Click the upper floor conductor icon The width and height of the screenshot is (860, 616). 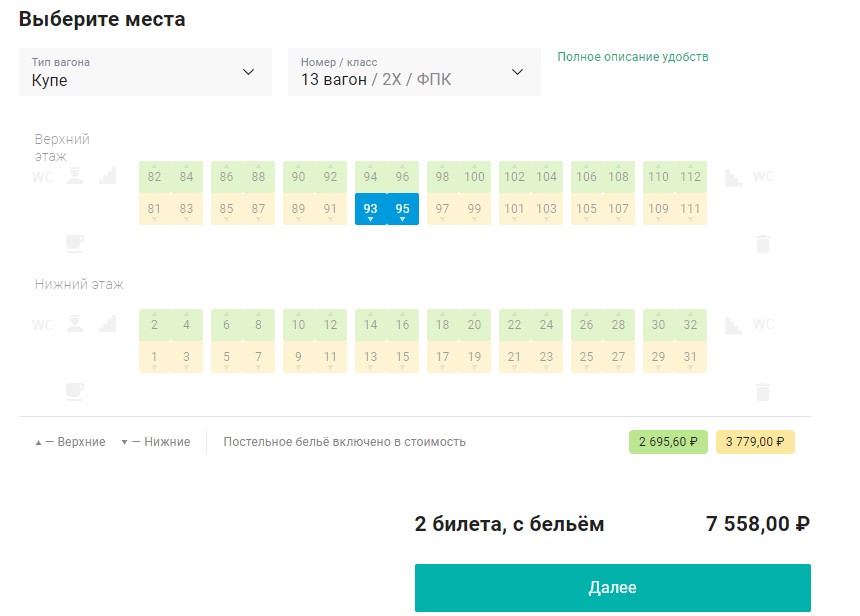tap(75, 177)
